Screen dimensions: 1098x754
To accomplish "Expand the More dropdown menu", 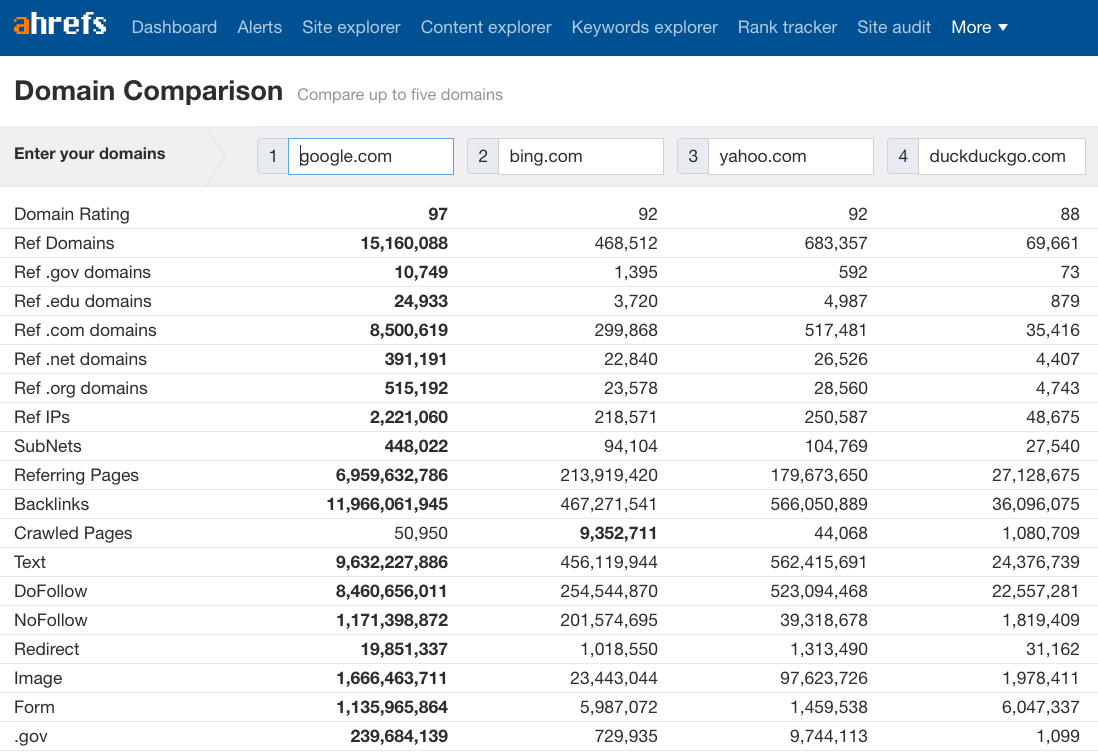I will pos(980,27).
